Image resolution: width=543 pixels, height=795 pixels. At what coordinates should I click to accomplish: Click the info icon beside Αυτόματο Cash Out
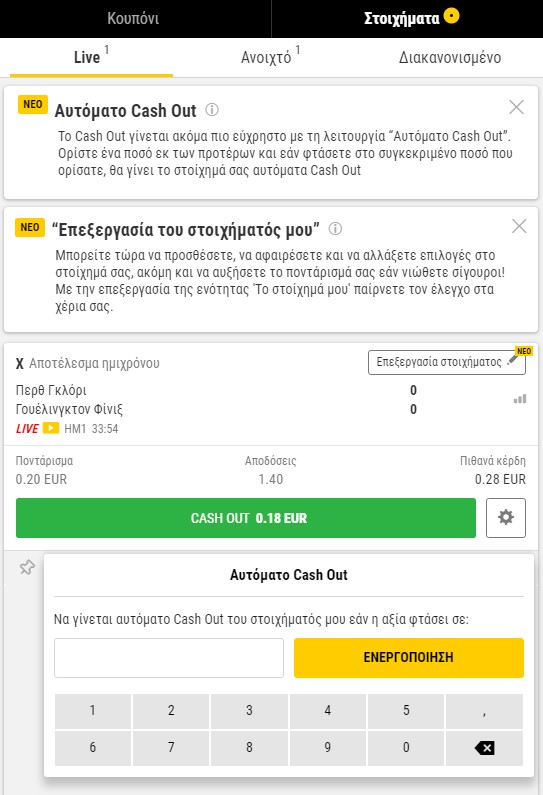pyautogui.click(x=212, y=110)
